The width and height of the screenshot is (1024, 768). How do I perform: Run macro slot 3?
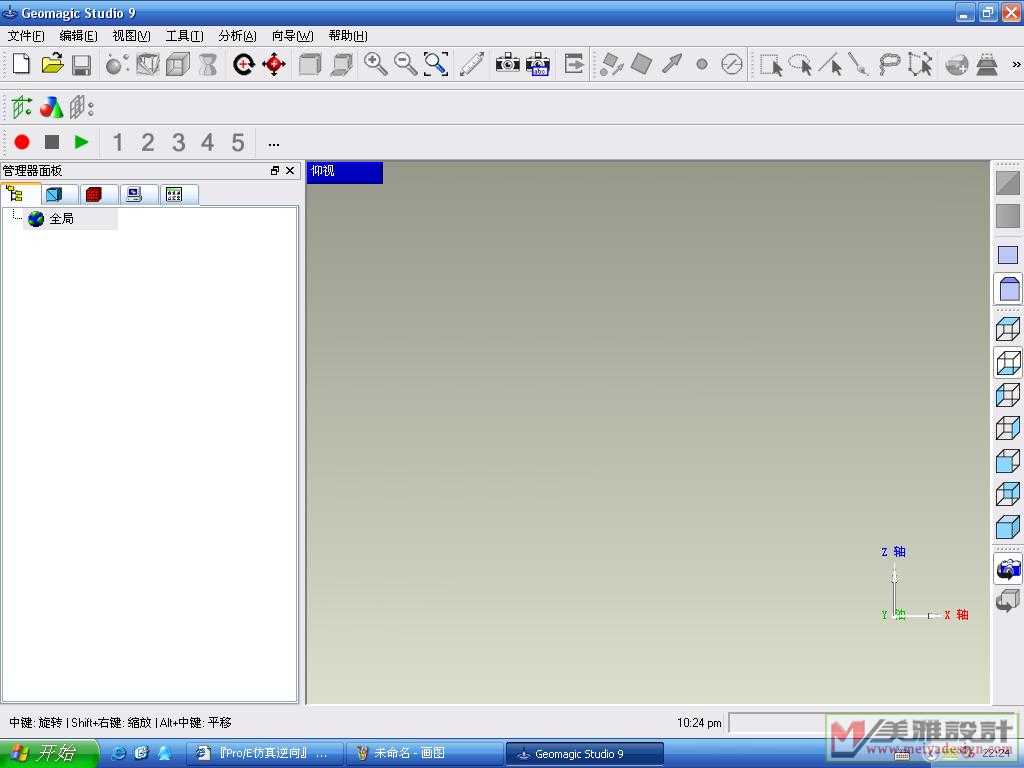click(x=178, y=142)
